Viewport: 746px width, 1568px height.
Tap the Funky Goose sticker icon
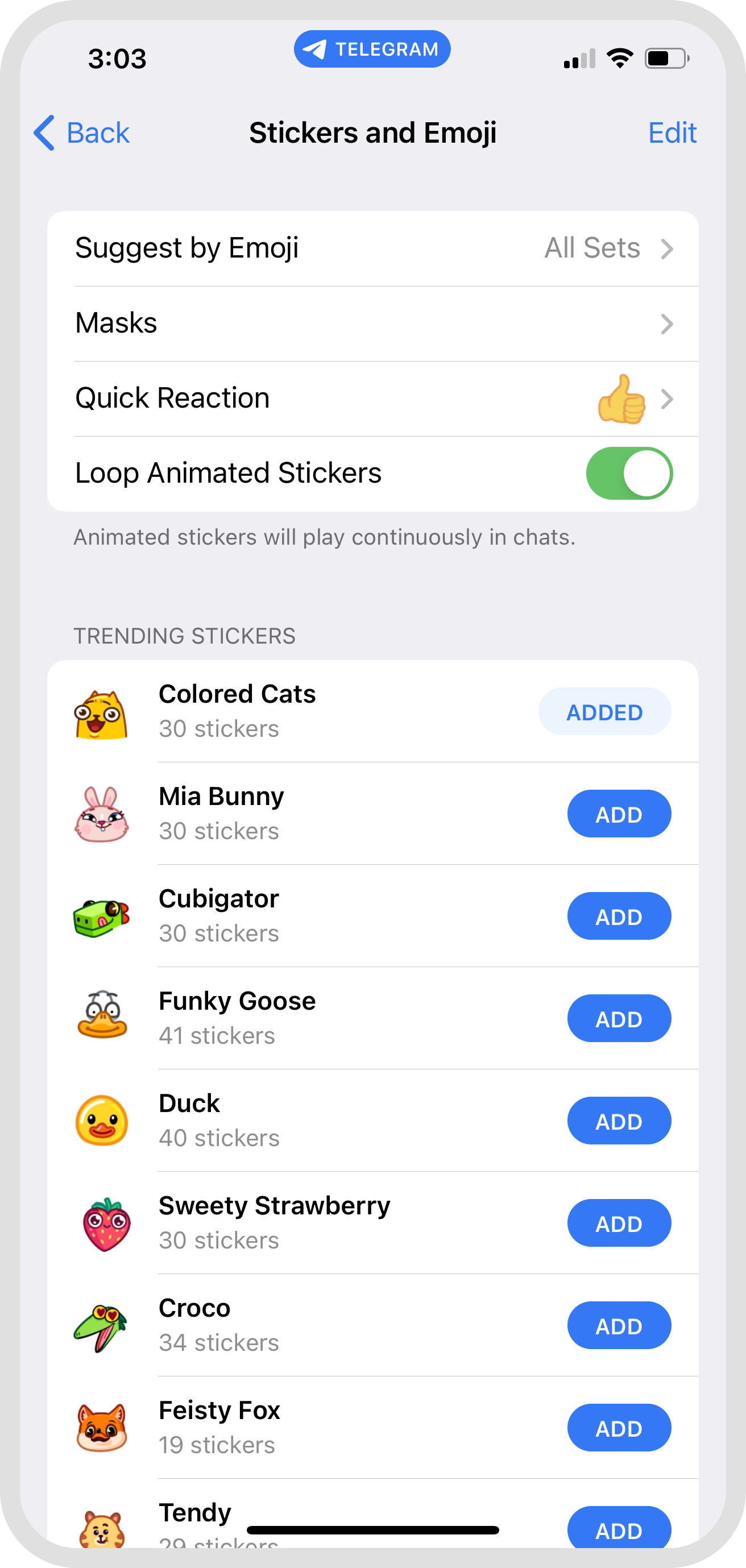[x=102, y=1018]
